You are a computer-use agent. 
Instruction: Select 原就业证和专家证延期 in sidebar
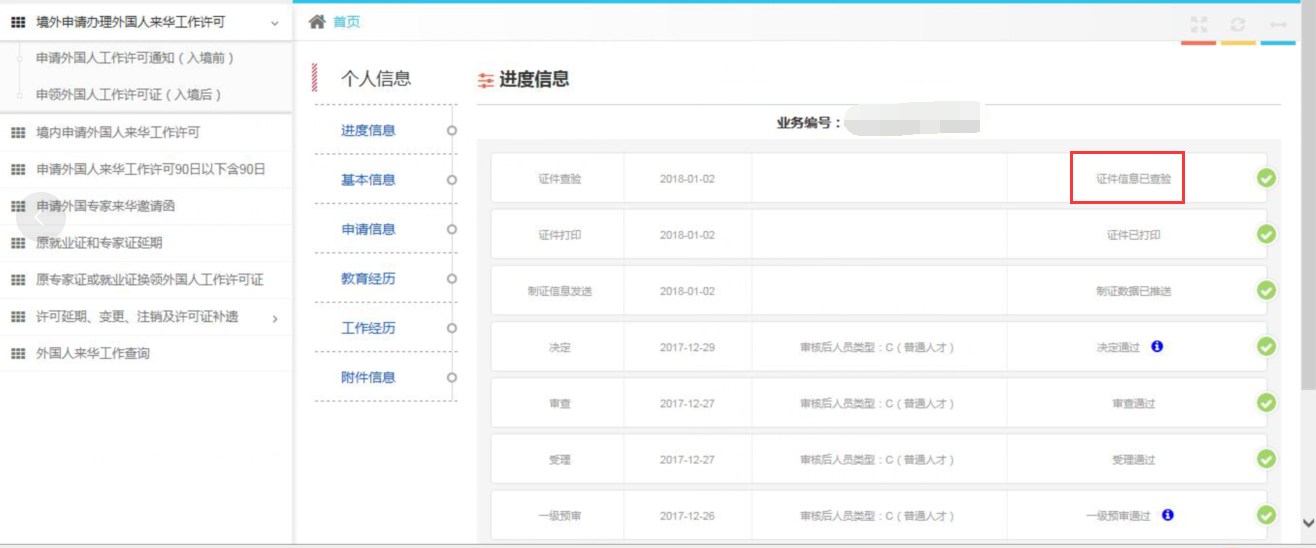pos(99,243)
